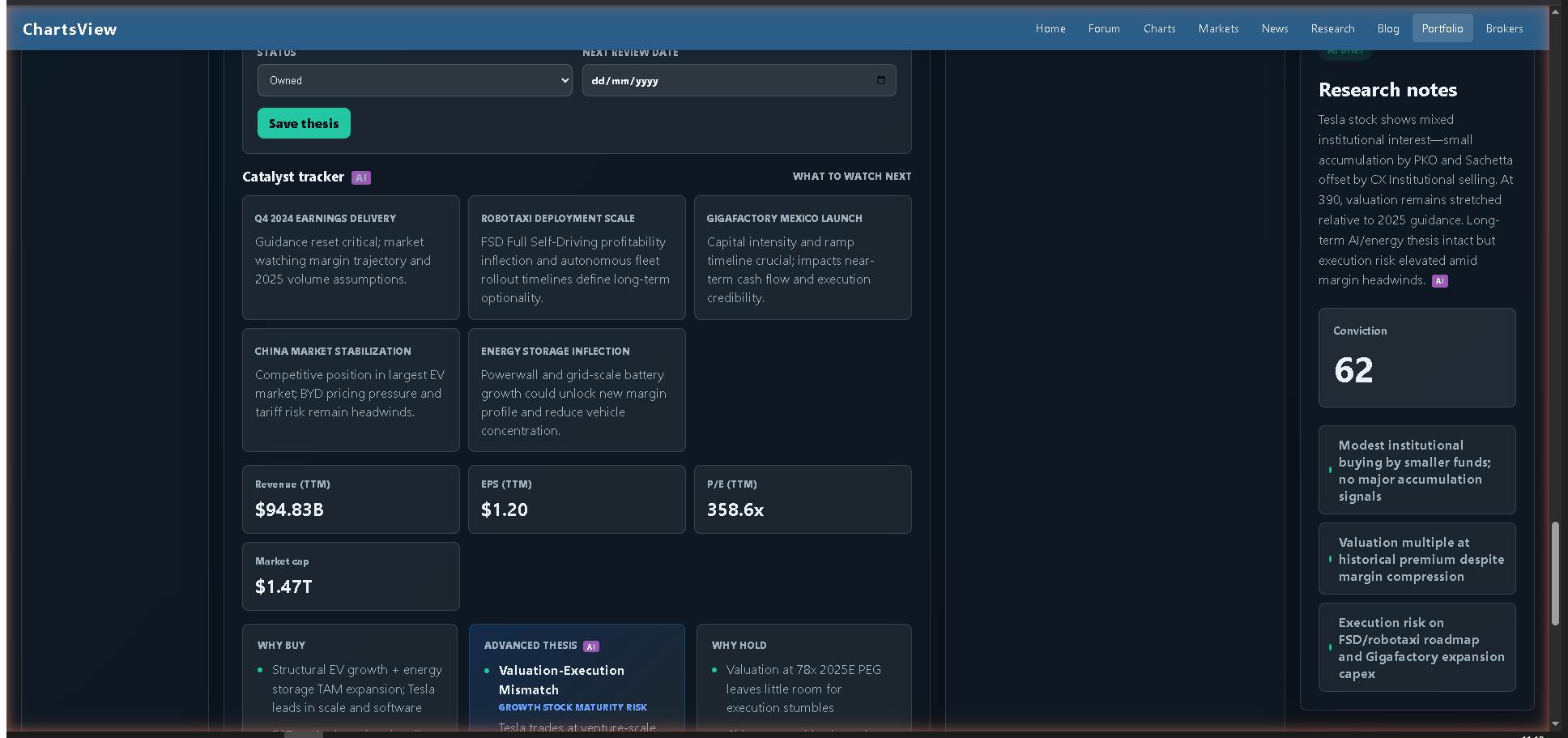Select the Valuation multiple at historical premium note
1568x738 pixels.
coord(1417,559)
